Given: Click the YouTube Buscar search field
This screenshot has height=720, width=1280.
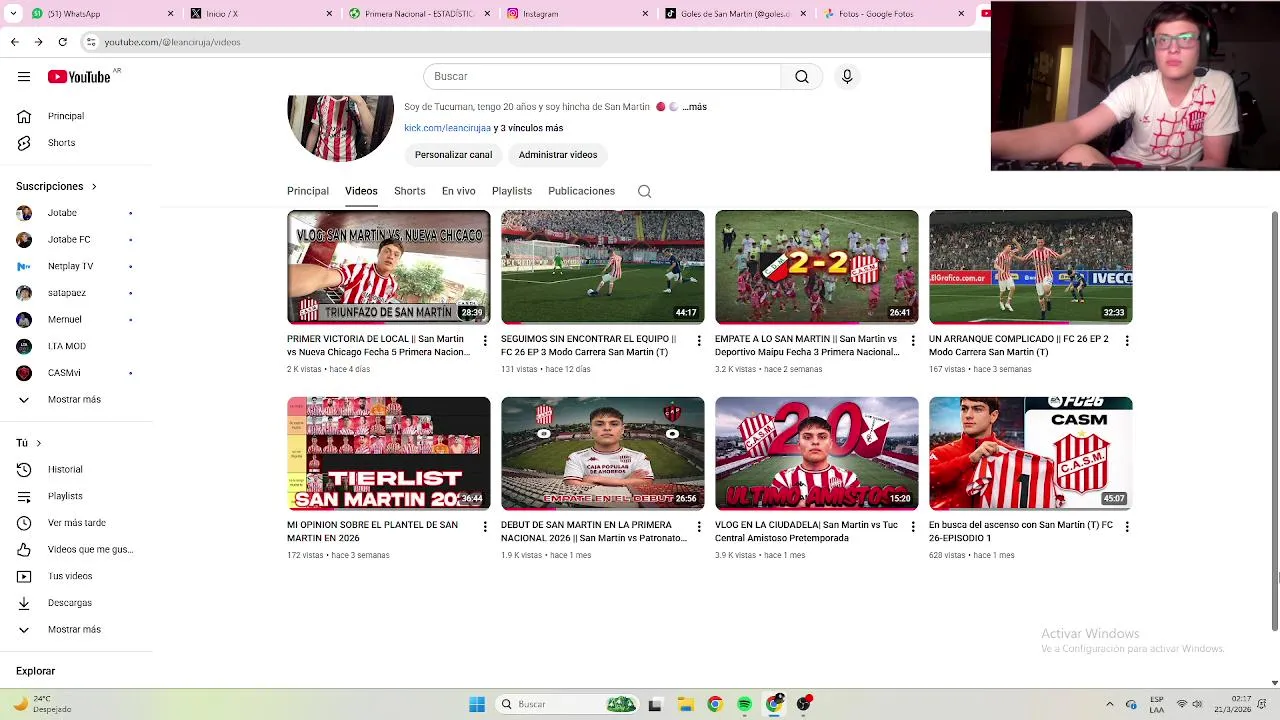Looking at the screenshot, I should 602,76.
